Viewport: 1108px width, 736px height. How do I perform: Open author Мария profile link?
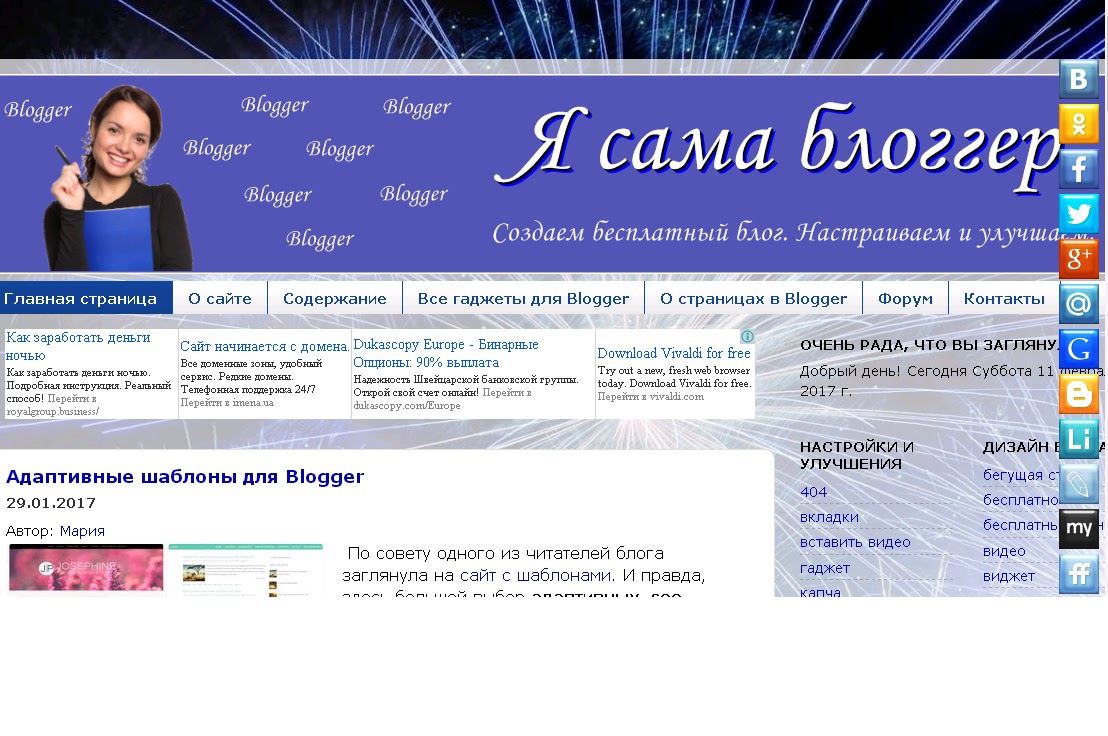82,530
